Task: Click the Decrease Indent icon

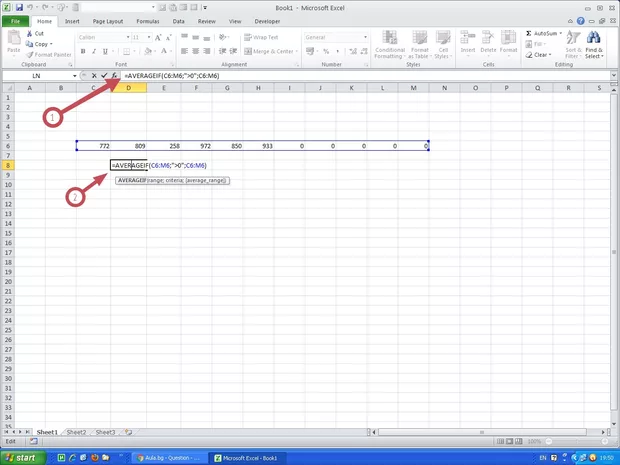Action: tap(223, 51)
